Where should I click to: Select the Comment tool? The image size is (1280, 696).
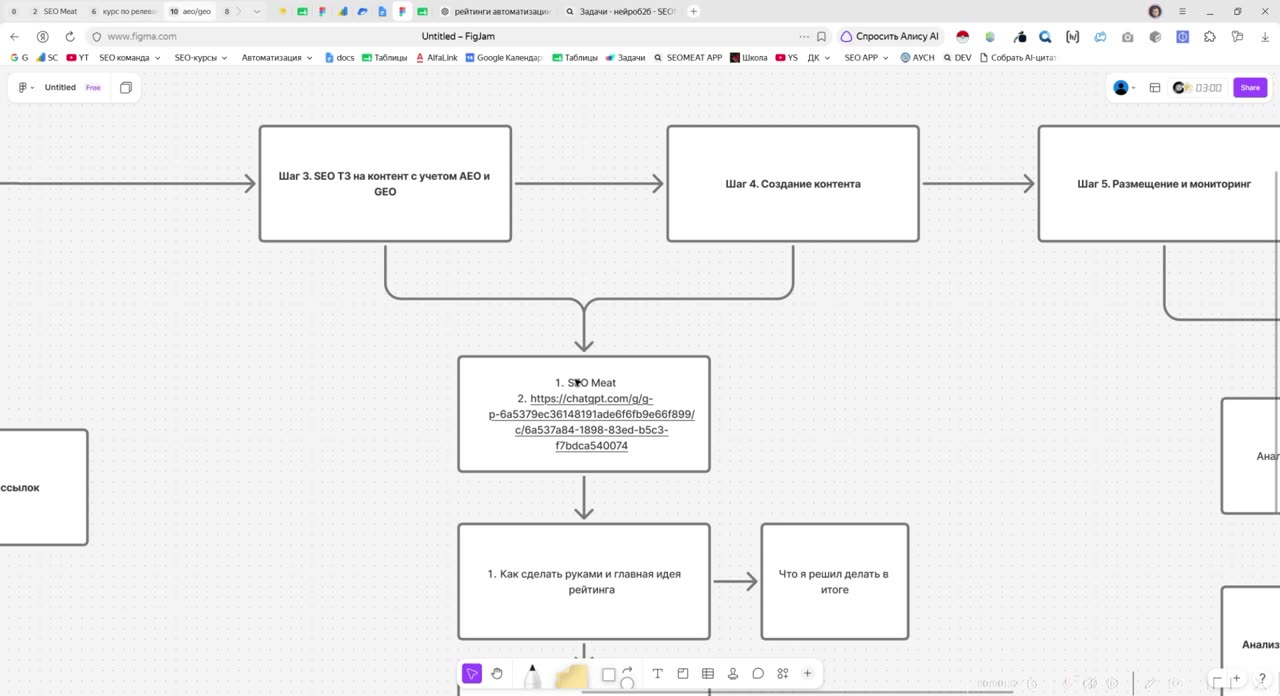point(758,674)
